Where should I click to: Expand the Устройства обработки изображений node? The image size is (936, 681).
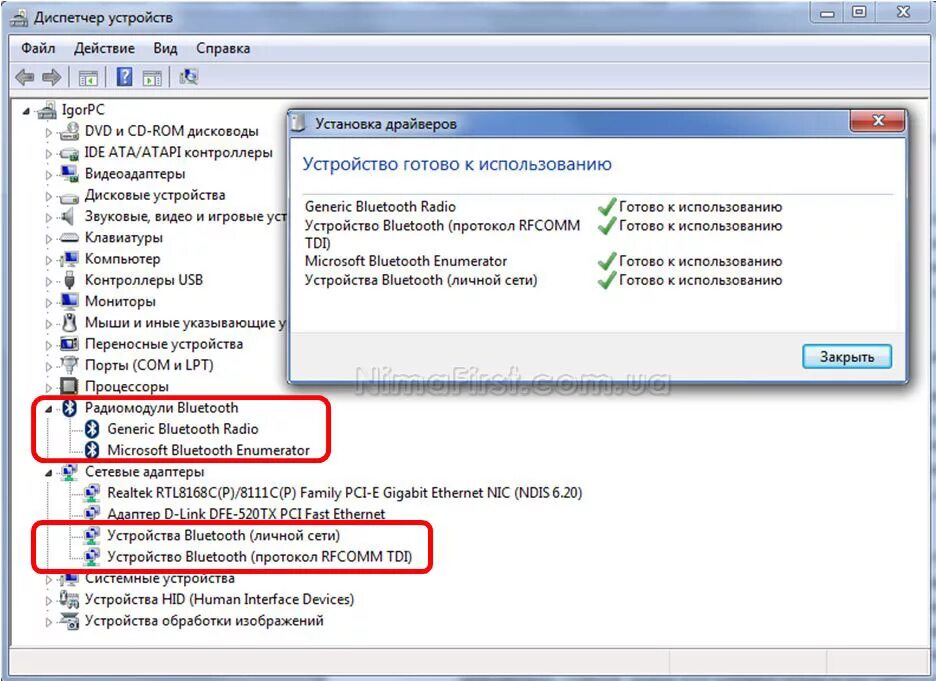[48, 622]
